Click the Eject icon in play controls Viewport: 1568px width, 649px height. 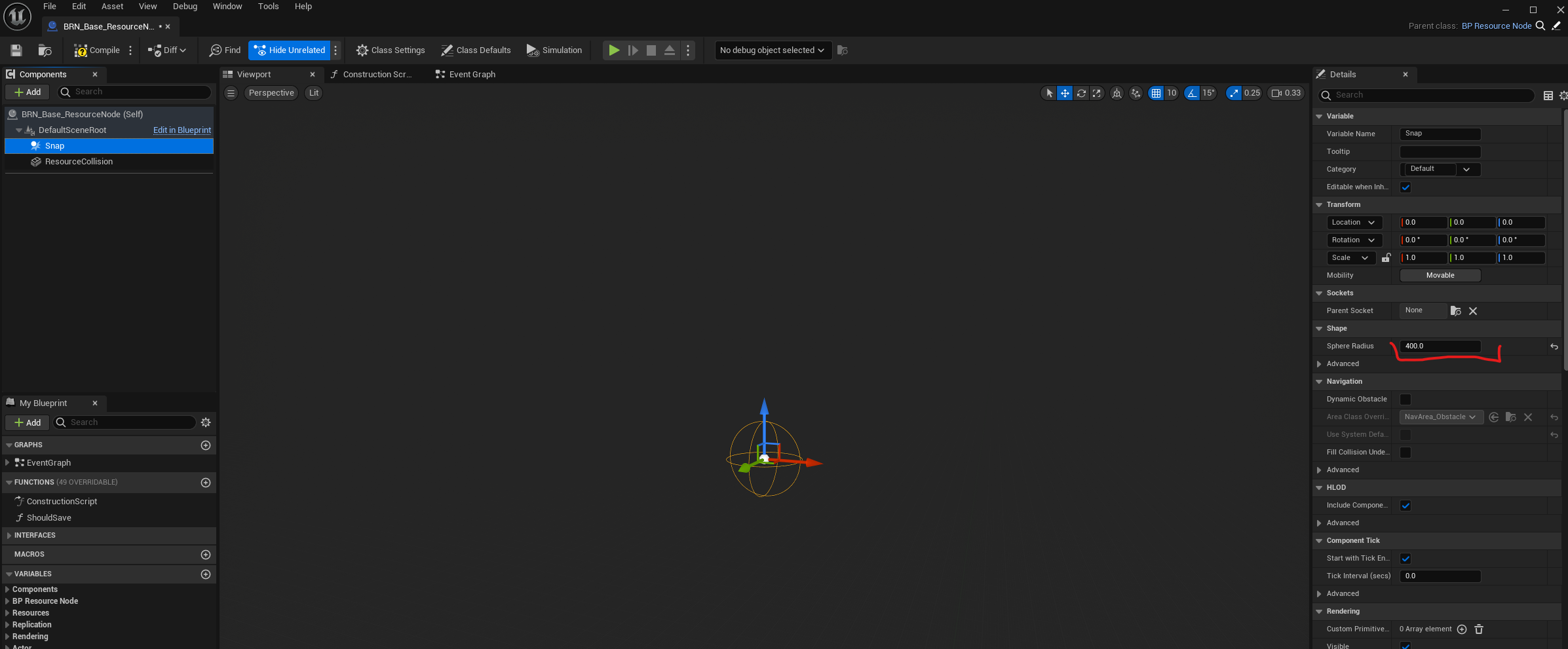pos(670,50)
